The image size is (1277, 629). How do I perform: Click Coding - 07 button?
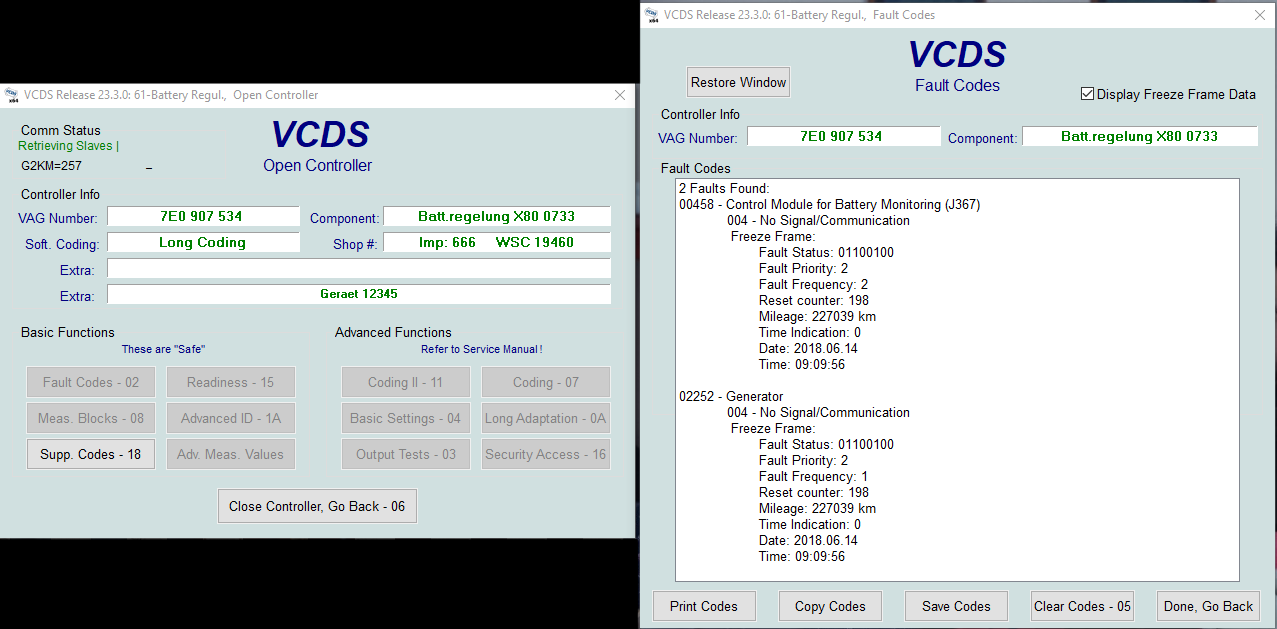point(545,382)
